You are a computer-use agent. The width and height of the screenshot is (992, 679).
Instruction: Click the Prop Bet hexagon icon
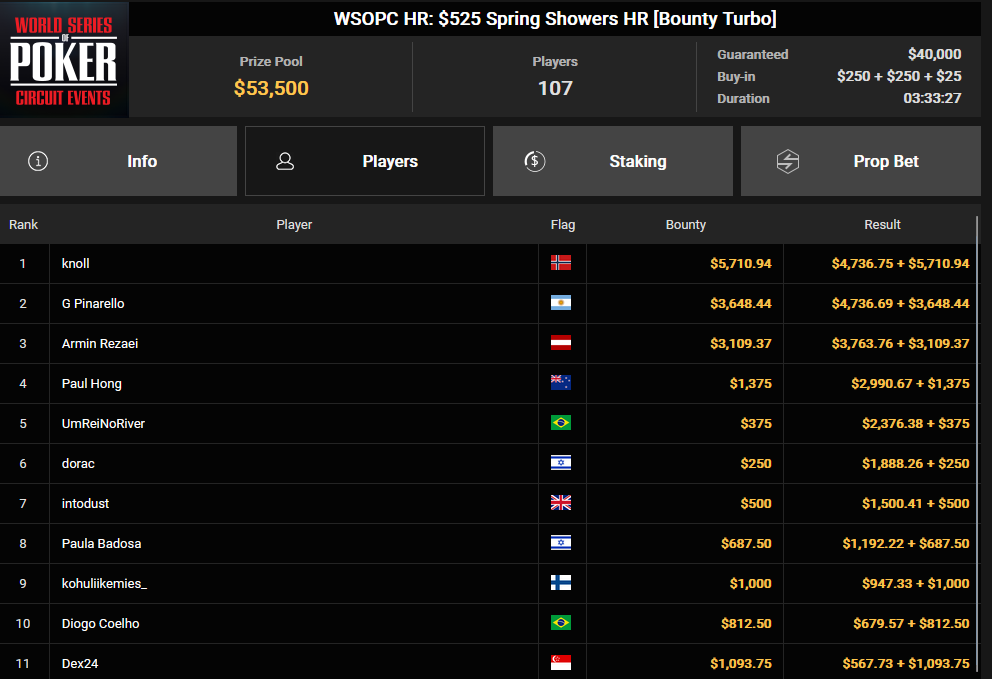(788, 161)
